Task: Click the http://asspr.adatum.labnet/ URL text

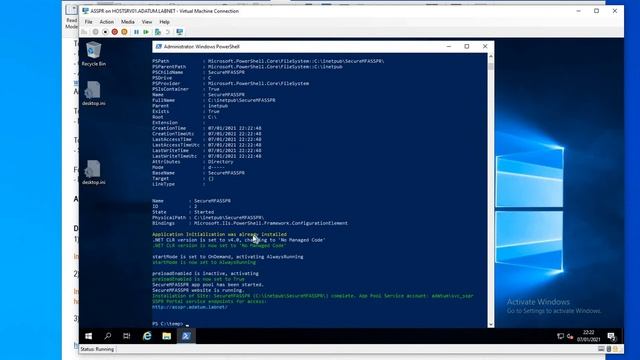Action: [190, 307]
